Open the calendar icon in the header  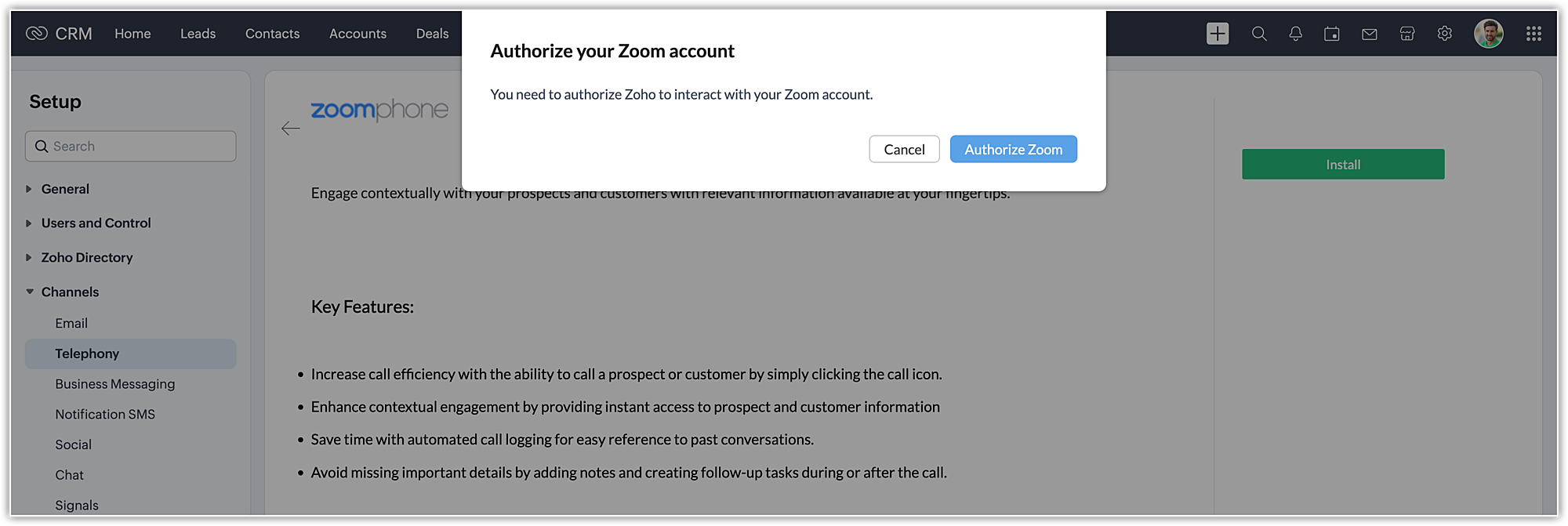pos(1332,34)
